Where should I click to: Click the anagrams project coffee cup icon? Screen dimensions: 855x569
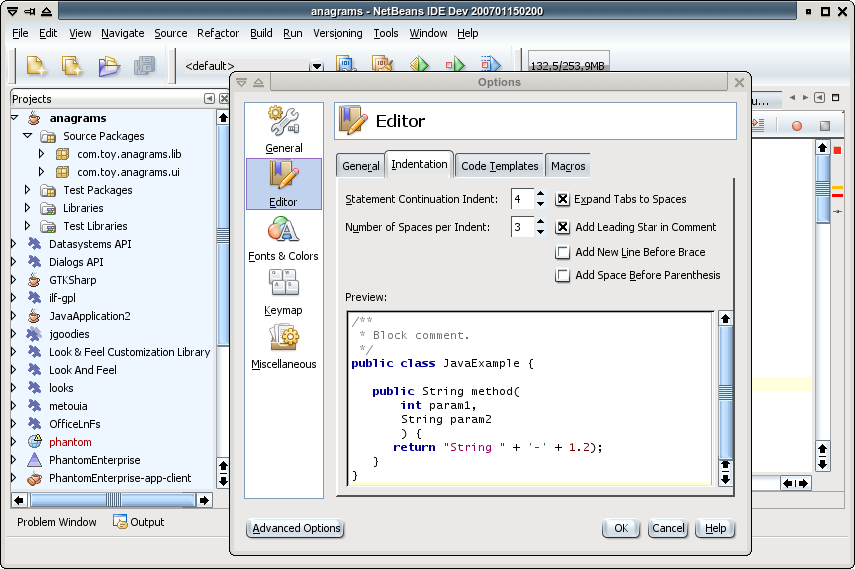pos(34,118)
